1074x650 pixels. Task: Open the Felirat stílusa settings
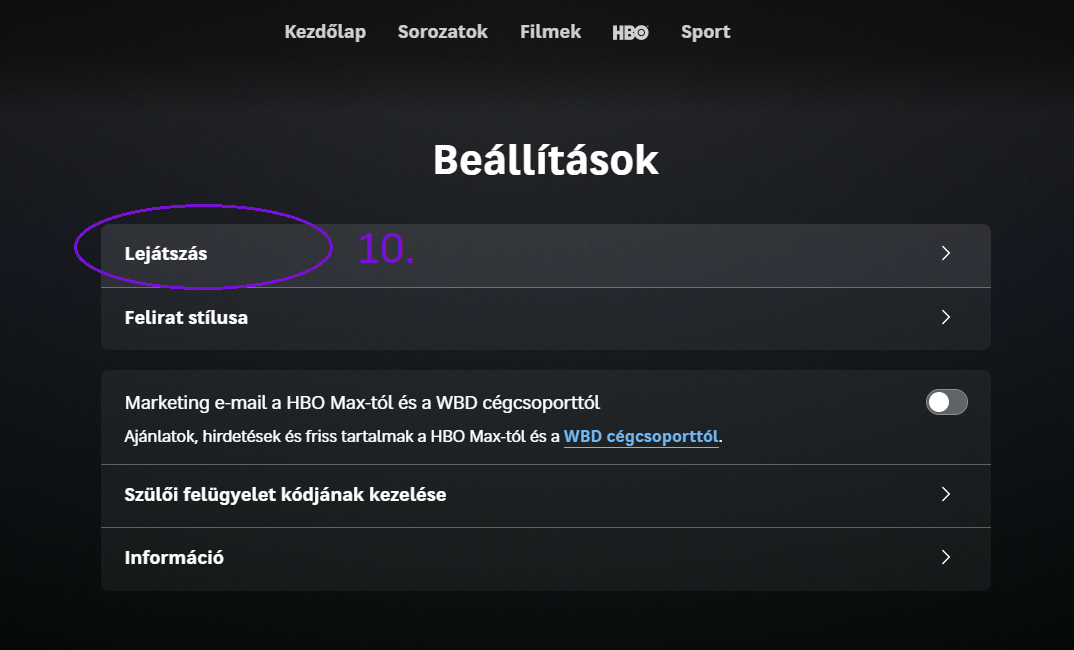pos(546,317)
